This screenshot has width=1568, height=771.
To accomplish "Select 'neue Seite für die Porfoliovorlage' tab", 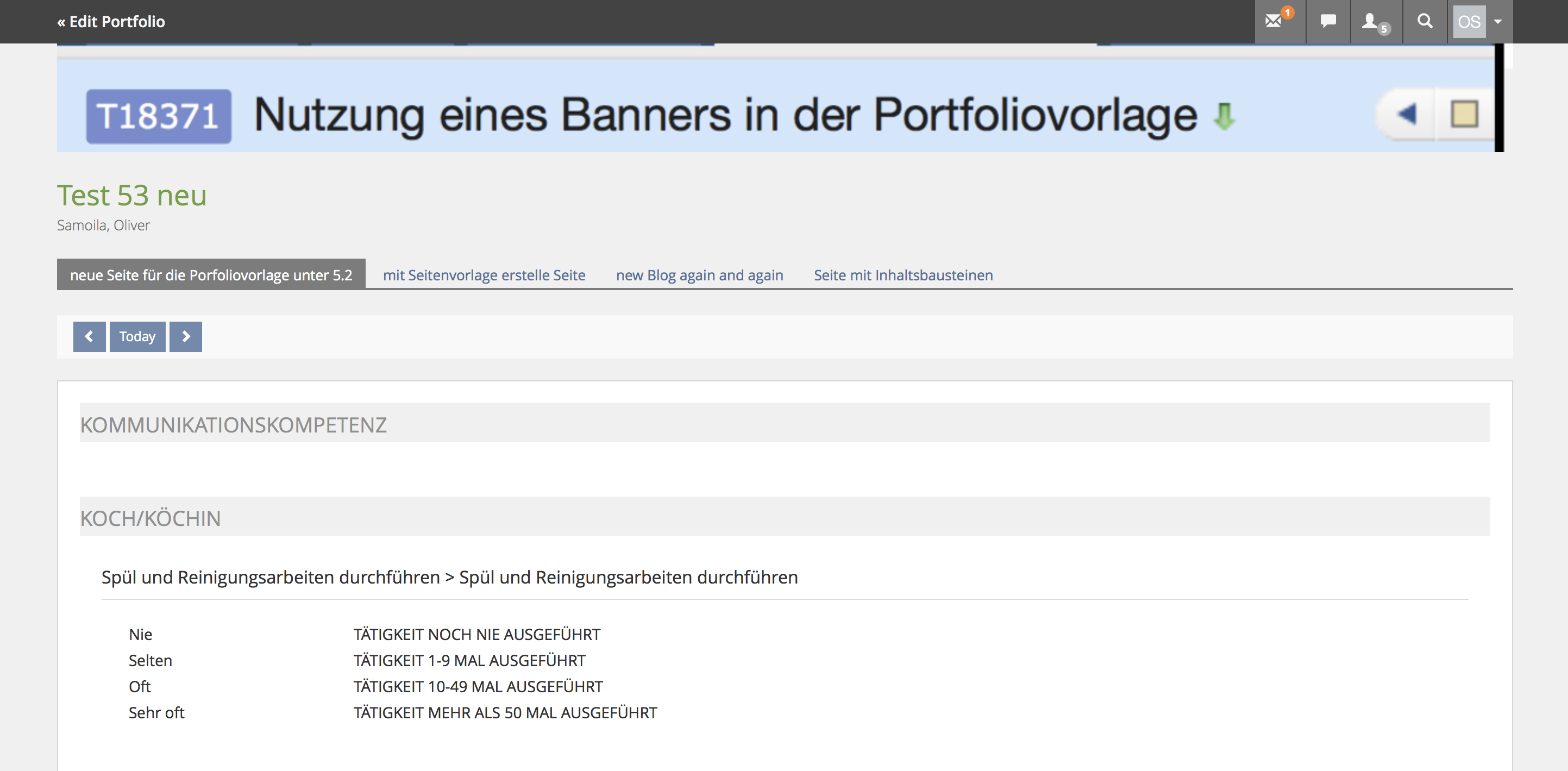I will click(211, 275).
